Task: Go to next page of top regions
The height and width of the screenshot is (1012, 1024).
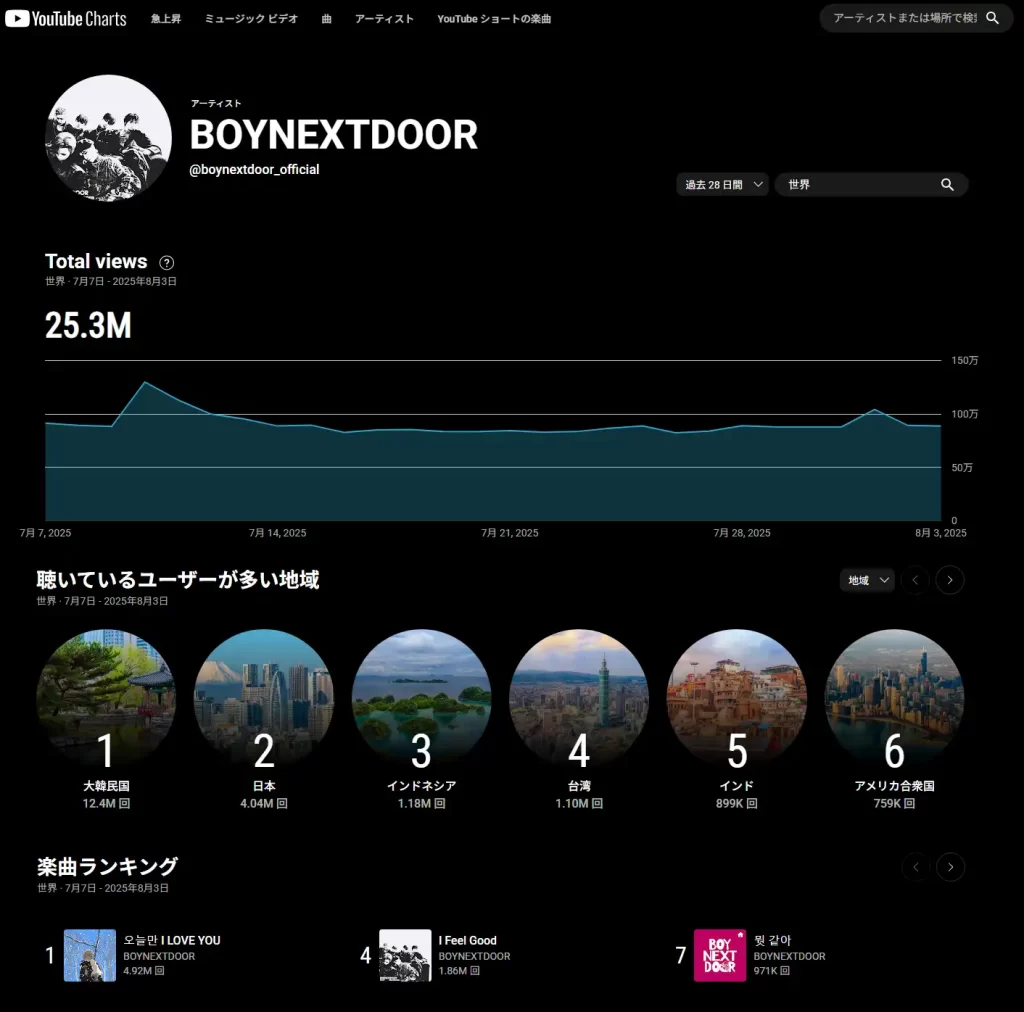Action: point(950,580)
